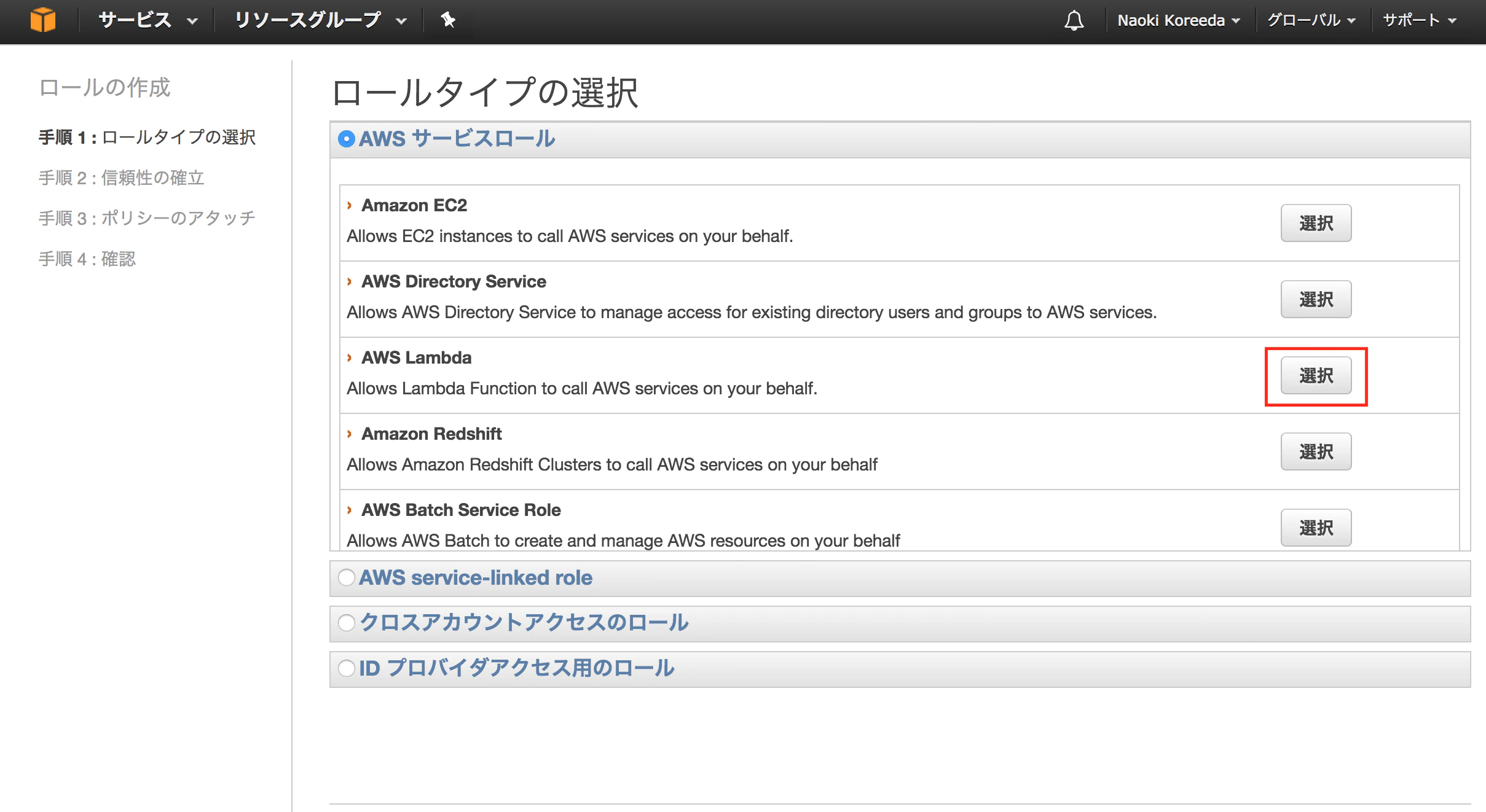Click 選択 for AWS Batch Service Role

(1316, 528)
